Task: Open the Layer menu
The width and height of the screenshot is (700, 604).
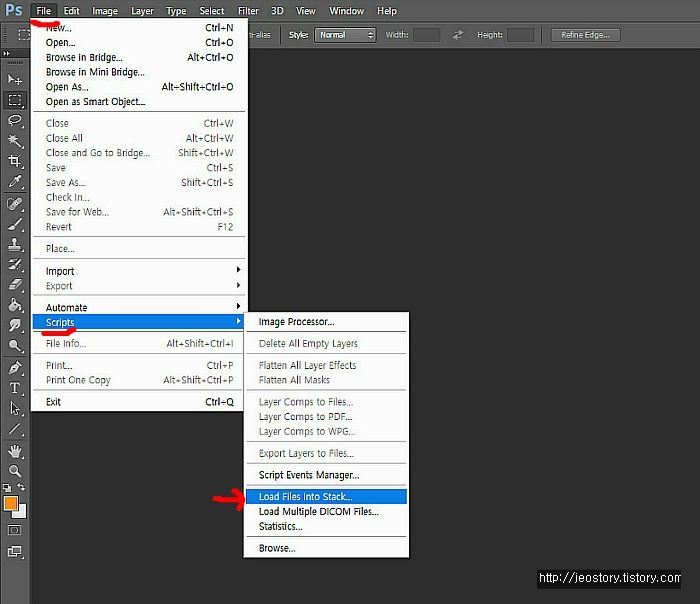Action: pos(142,11)
